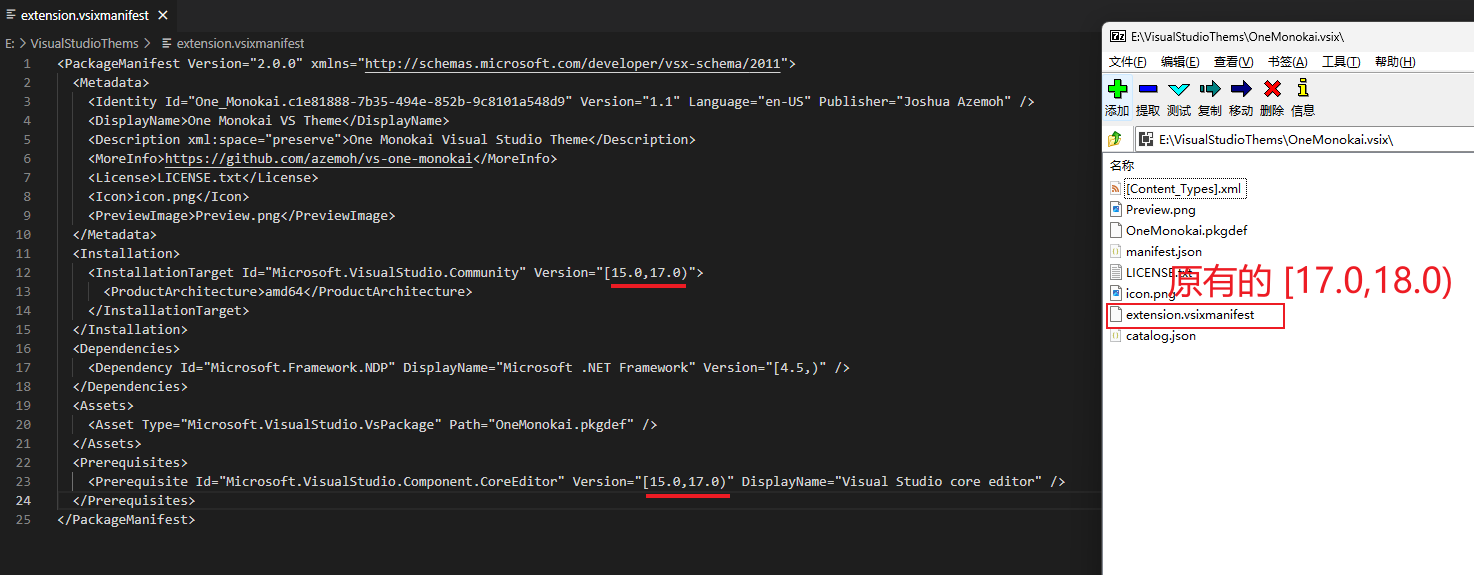The height and width of the screenshot is (575, 1474).
Task: Open the 文件(F) menu
Action: click(1127, 62)
